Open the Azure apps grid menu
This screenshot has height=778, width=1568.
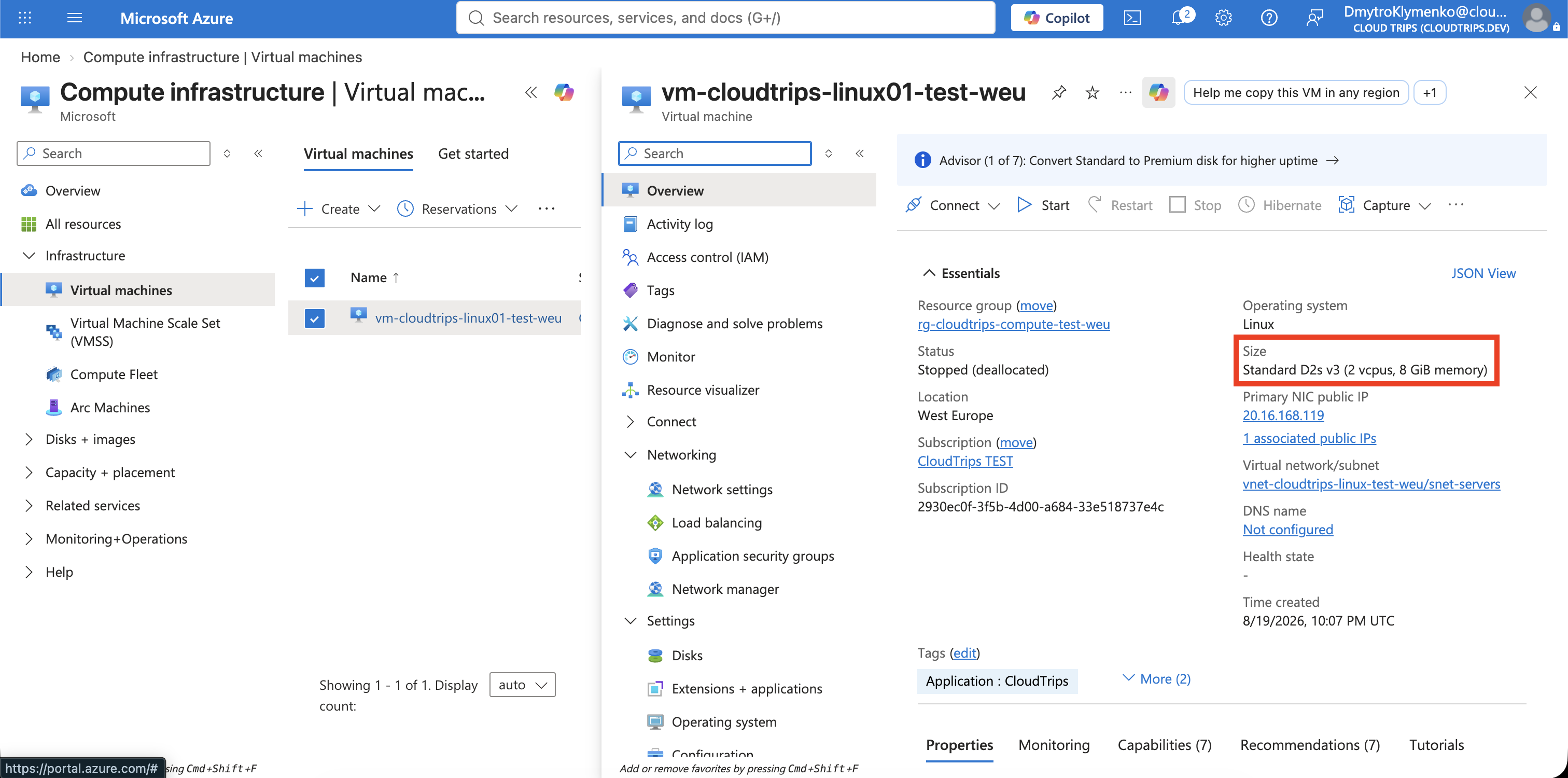coord(25,18)
